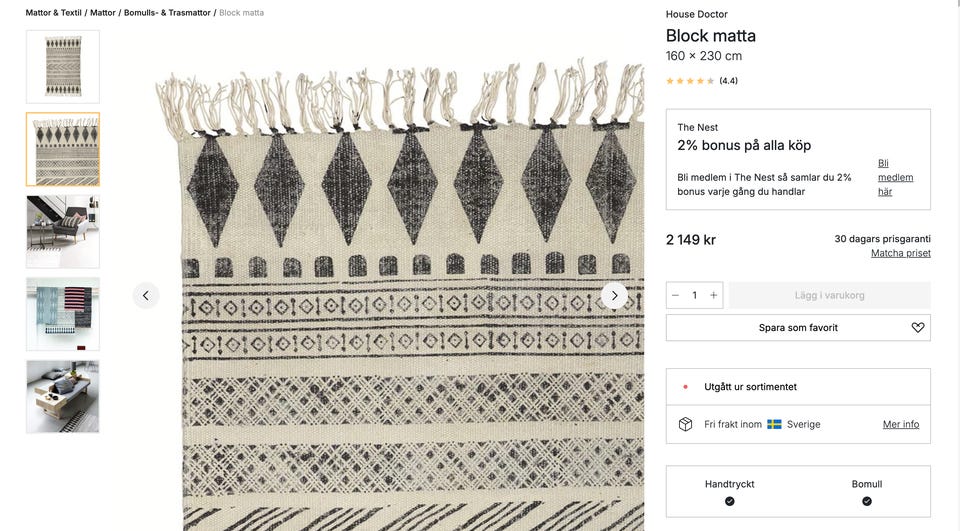960x531 pixels.
Task: Click the plus quantity icon
Action: pos(714,295)
